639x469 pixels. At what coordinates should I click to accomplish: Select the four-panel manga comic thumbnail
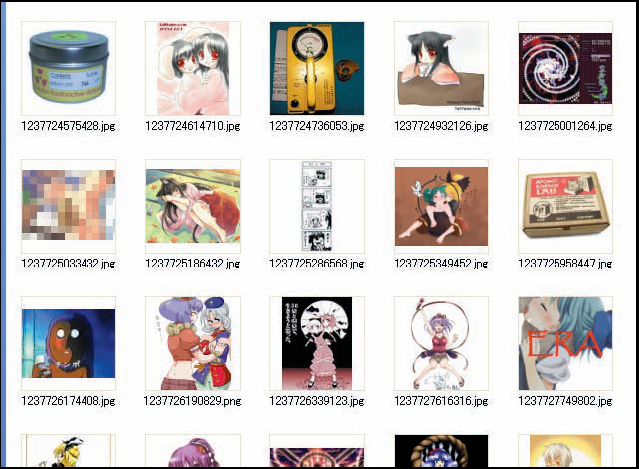317,206
